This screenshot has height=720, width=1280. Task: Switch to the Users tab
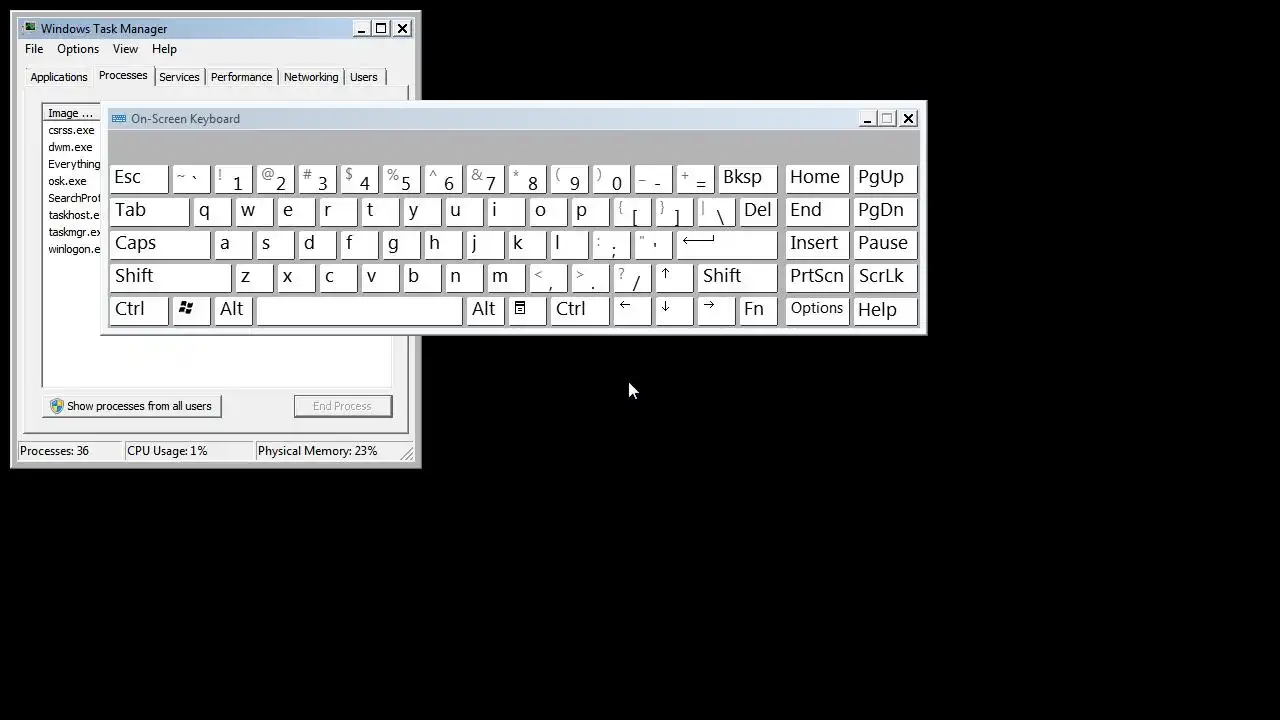coord(364,77)
